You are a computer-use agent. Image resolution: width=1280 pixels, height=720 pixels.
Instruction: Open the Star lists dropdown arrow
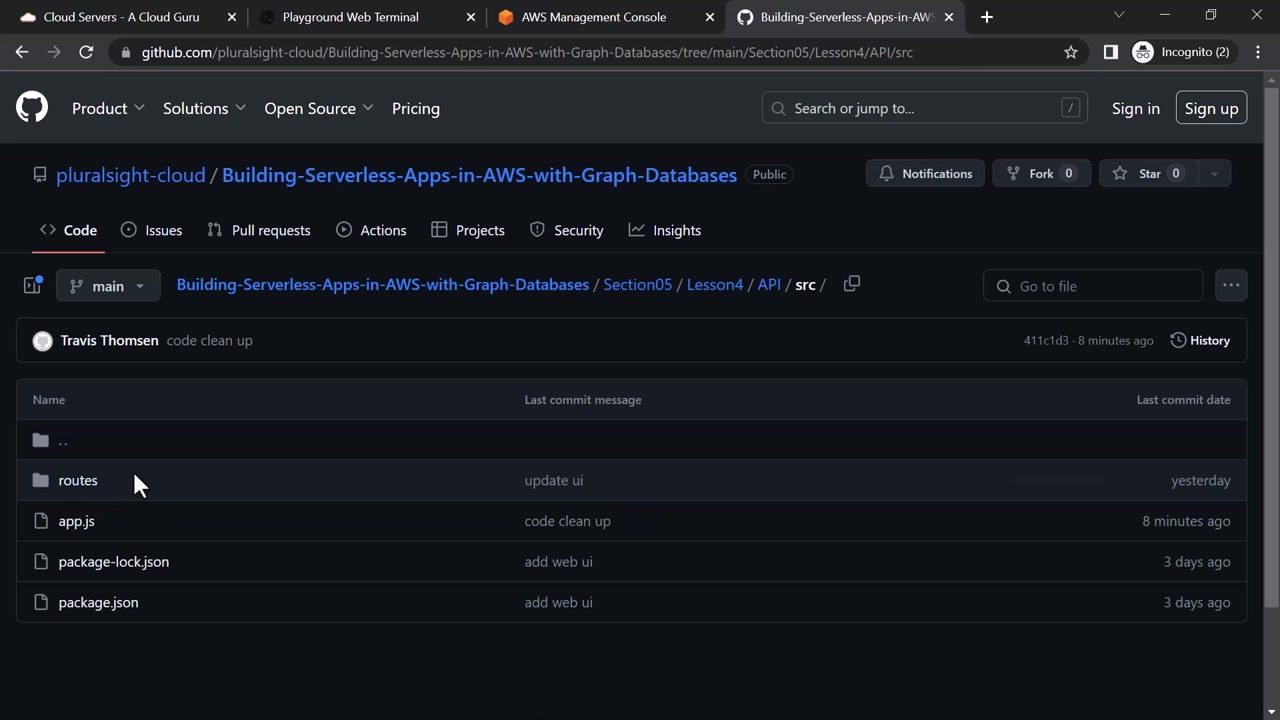click(1214, 174)
